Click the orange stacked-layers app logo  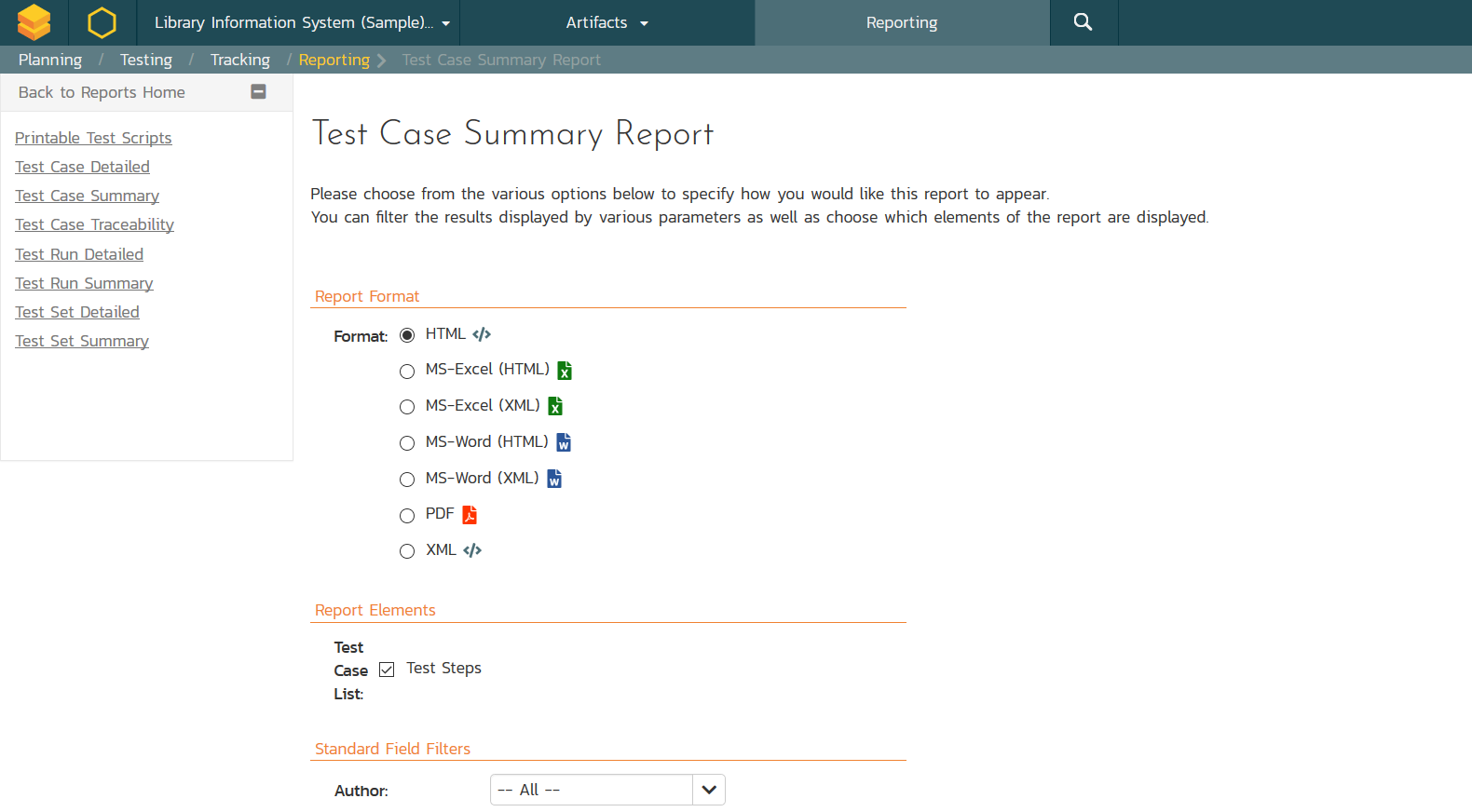tap(34, 22)
